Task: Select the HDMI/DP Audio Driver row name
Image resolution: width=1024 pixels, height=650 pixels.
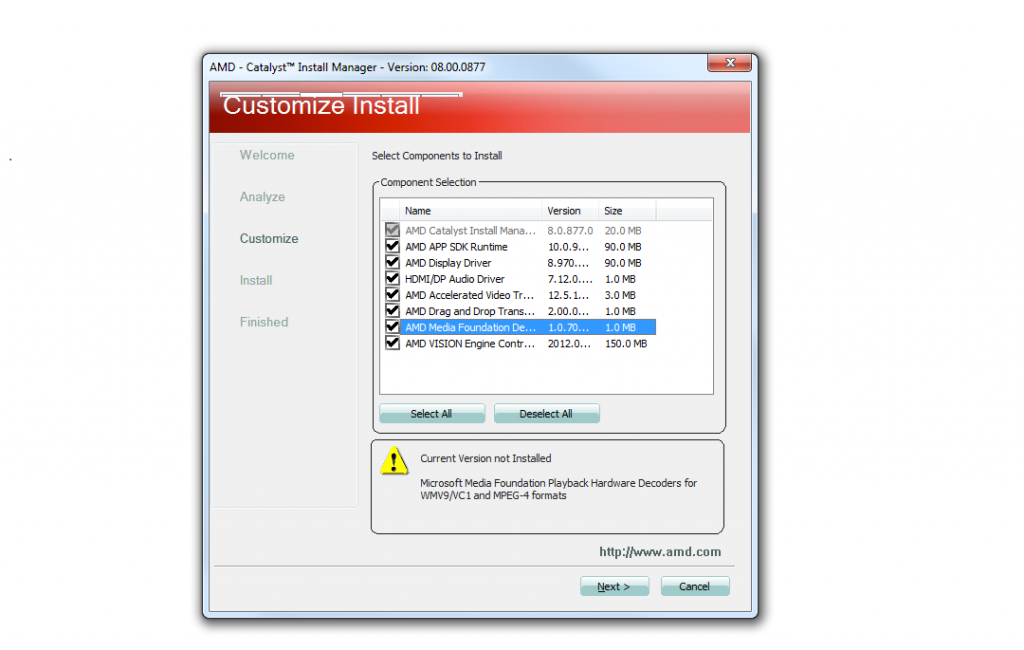Action: 455,279
